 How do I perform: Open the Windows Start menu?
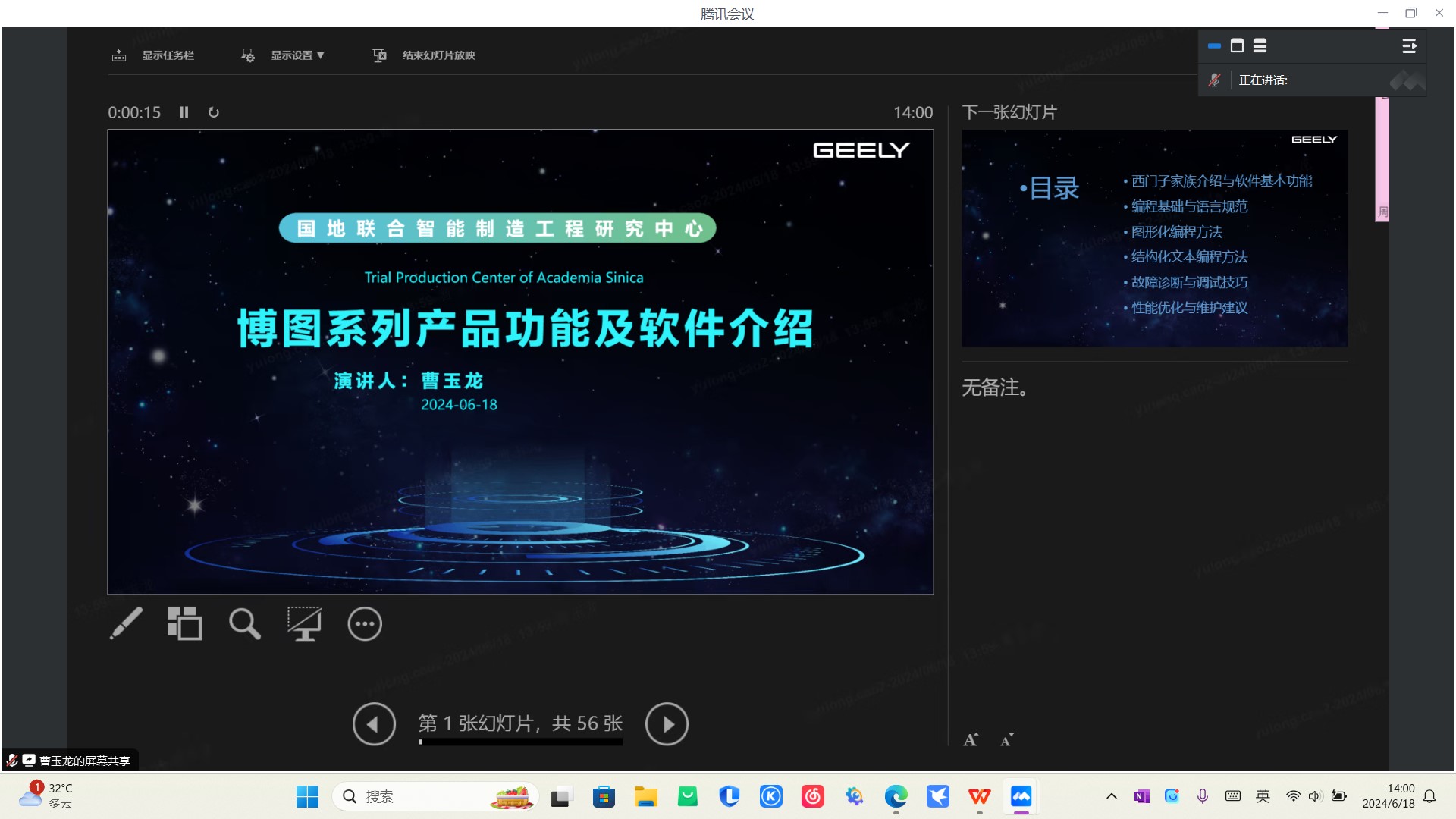pyautogui.click(x=307, y=796)
